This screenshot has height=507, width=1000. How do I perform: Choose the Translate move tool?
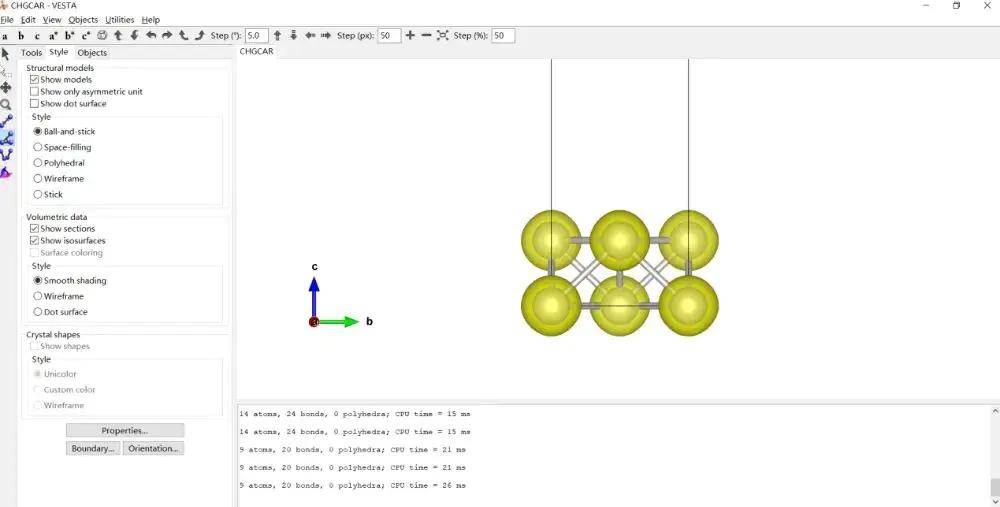click(6, 87)
